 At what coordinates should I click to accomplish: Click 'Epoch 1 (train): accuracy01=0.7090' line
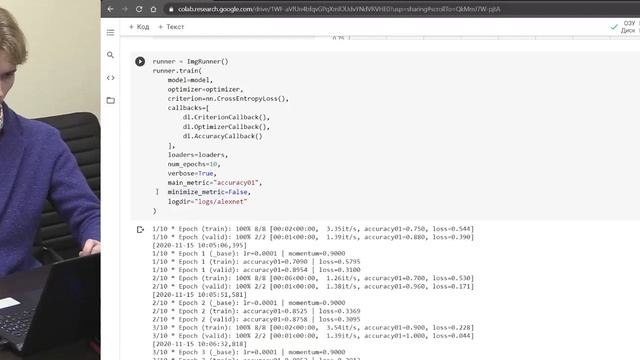pos(256,262)
